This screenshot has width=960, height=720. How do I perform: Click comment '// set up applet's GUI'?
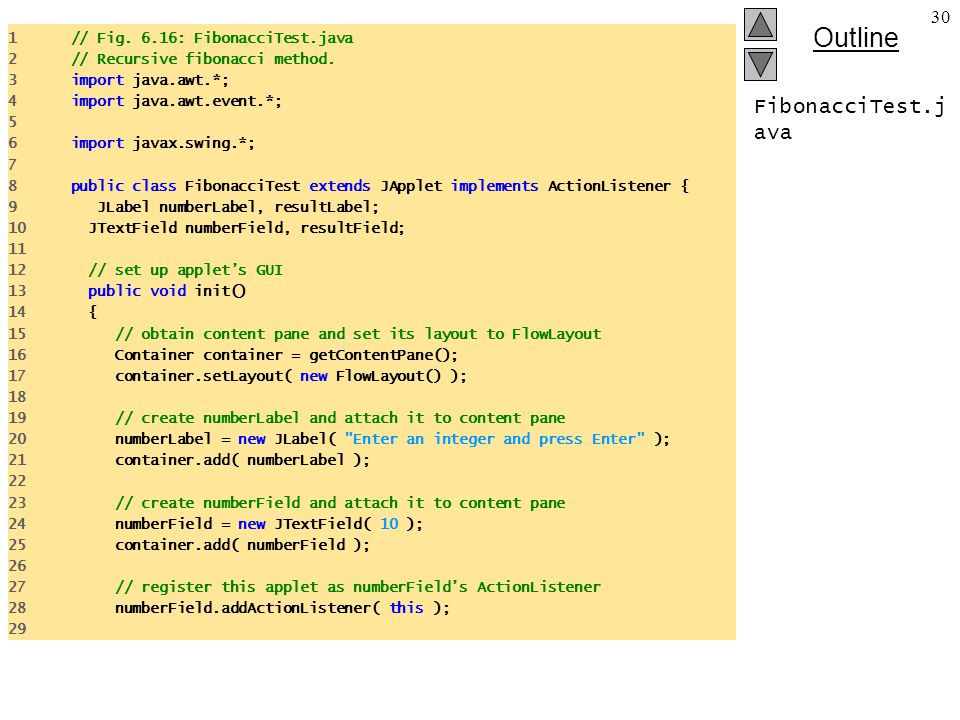186,270
